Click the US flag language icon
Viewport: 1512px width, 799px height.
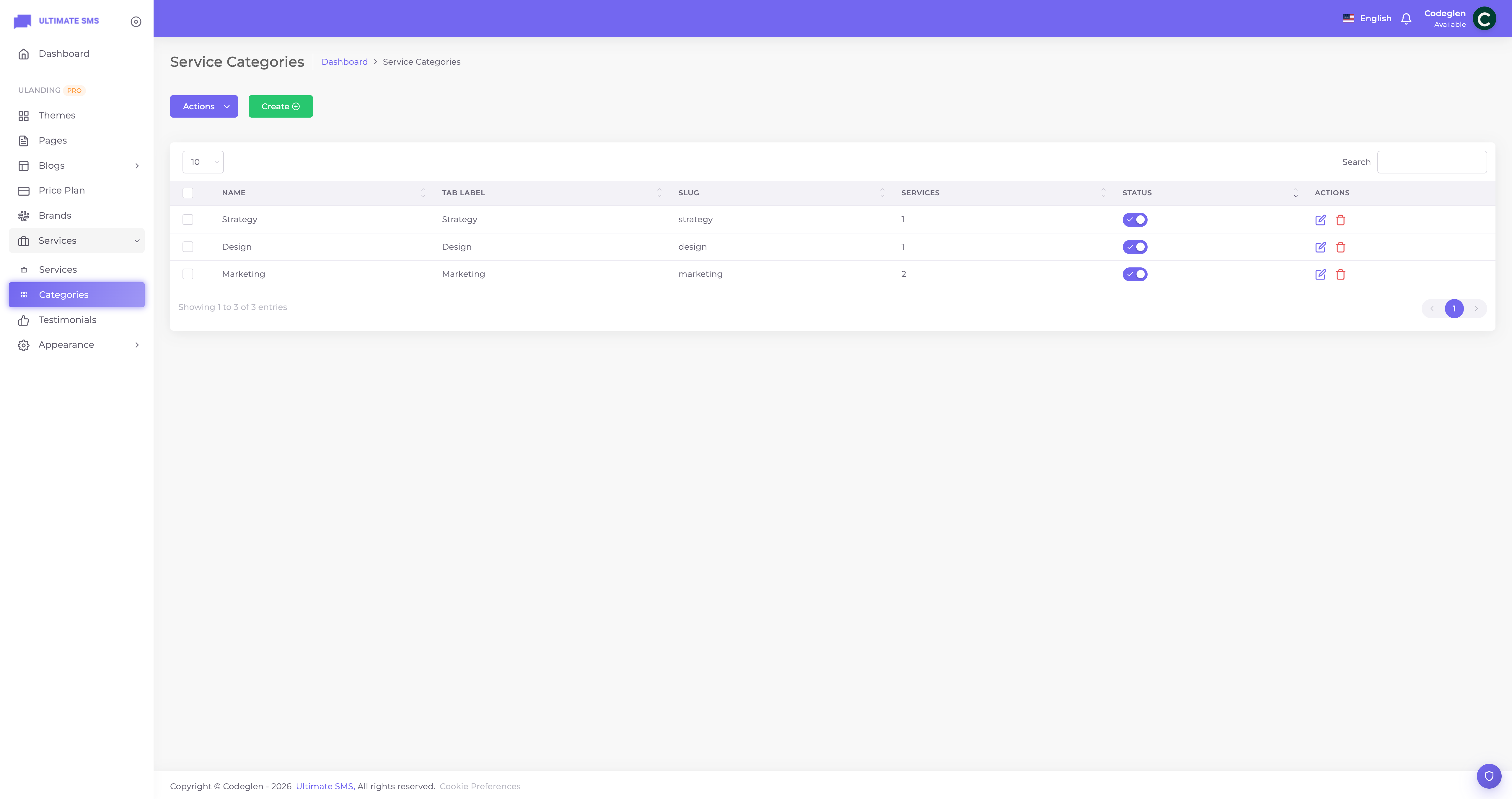tap(1349, 18)
